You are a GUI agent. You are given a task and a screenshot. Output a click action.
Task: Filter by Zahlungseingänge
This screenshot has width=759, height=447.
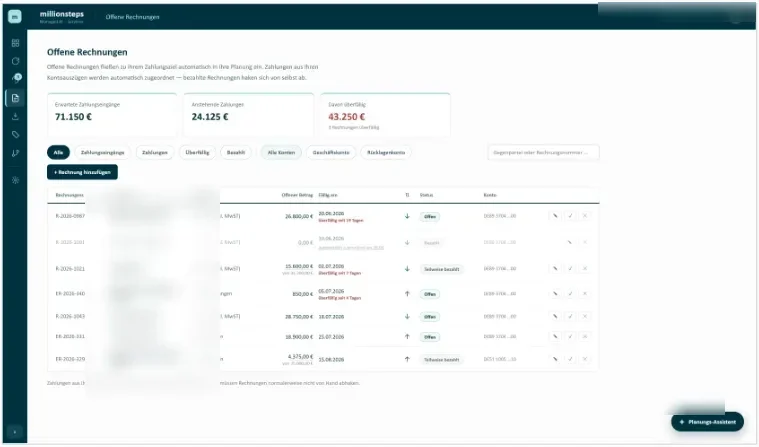[x=103, y=153]
